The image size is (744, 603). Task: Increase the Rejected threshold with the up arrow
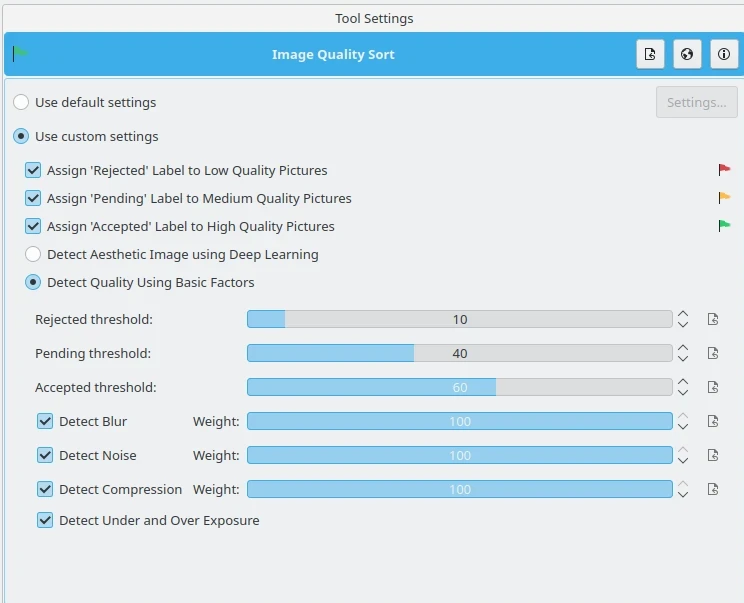click(683, 314)
